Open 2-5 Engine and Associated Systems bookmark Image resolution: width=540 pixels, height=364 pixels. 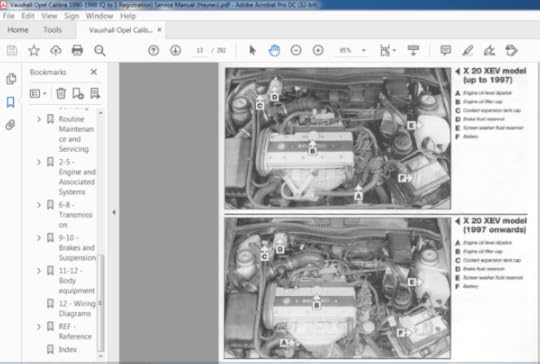point(77,177)
